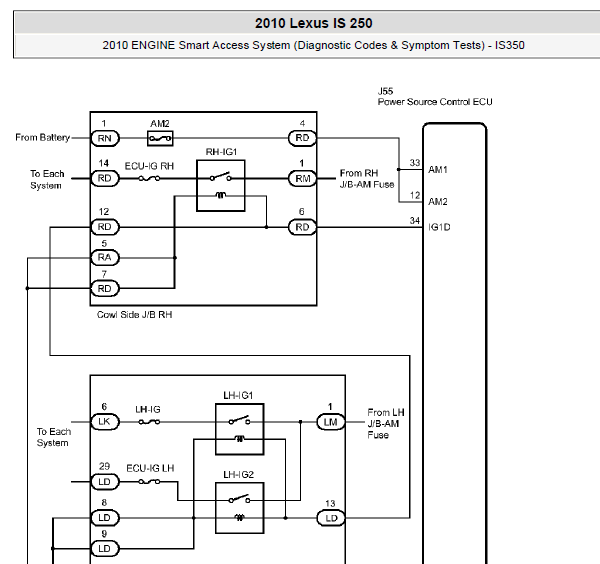Click the LD connector at pin 29
Screen dimensions: 600x564
(105, 482)
